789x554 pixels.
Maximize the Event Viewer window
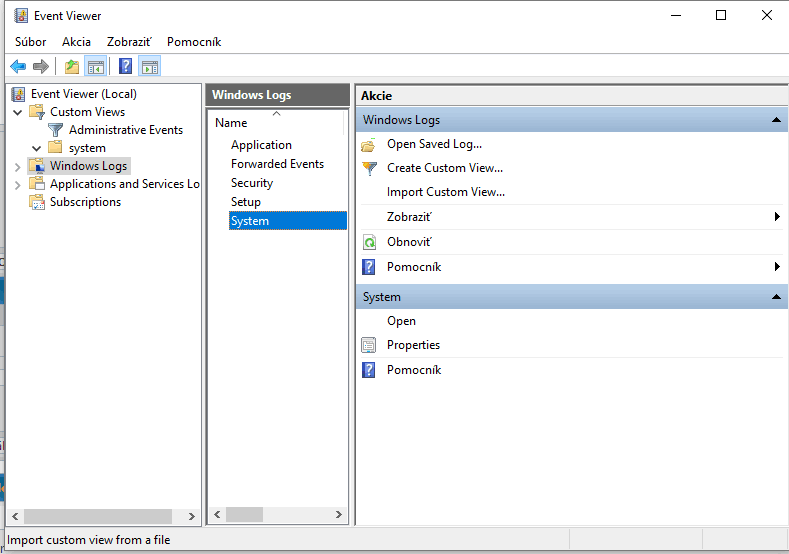click(x=721, y=16)
